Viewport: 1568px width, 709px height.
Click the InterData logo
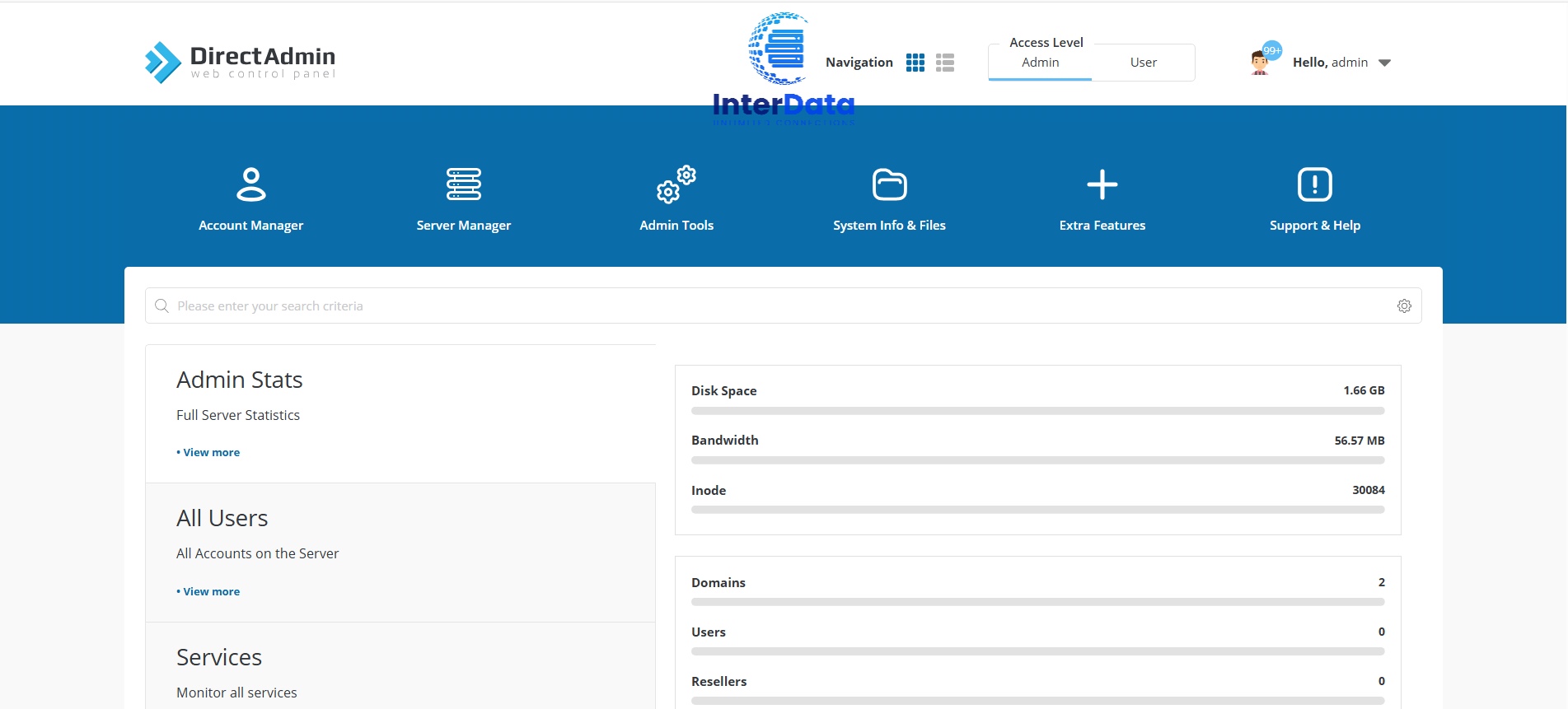[784, 70]
